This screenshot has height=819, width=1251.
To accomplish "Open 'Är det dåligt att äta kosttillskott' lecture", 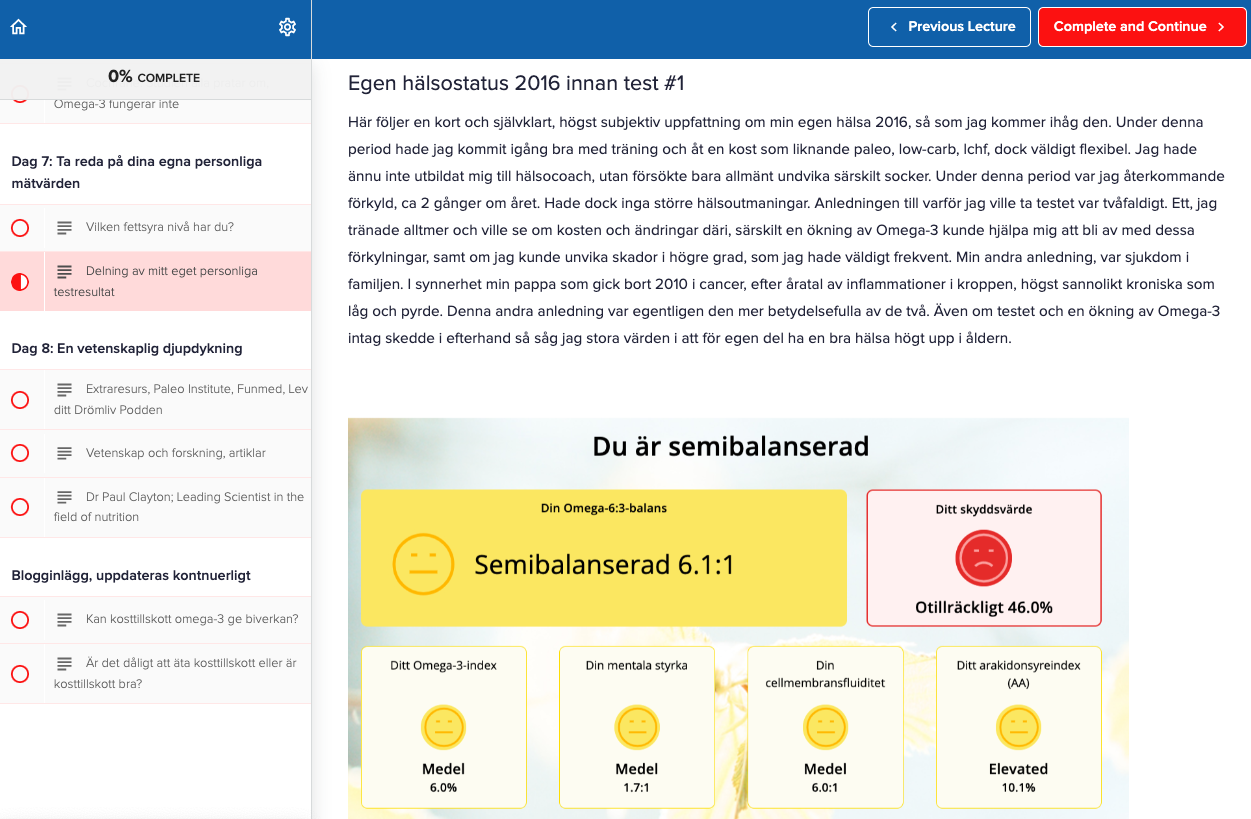I will pos(156,673).
